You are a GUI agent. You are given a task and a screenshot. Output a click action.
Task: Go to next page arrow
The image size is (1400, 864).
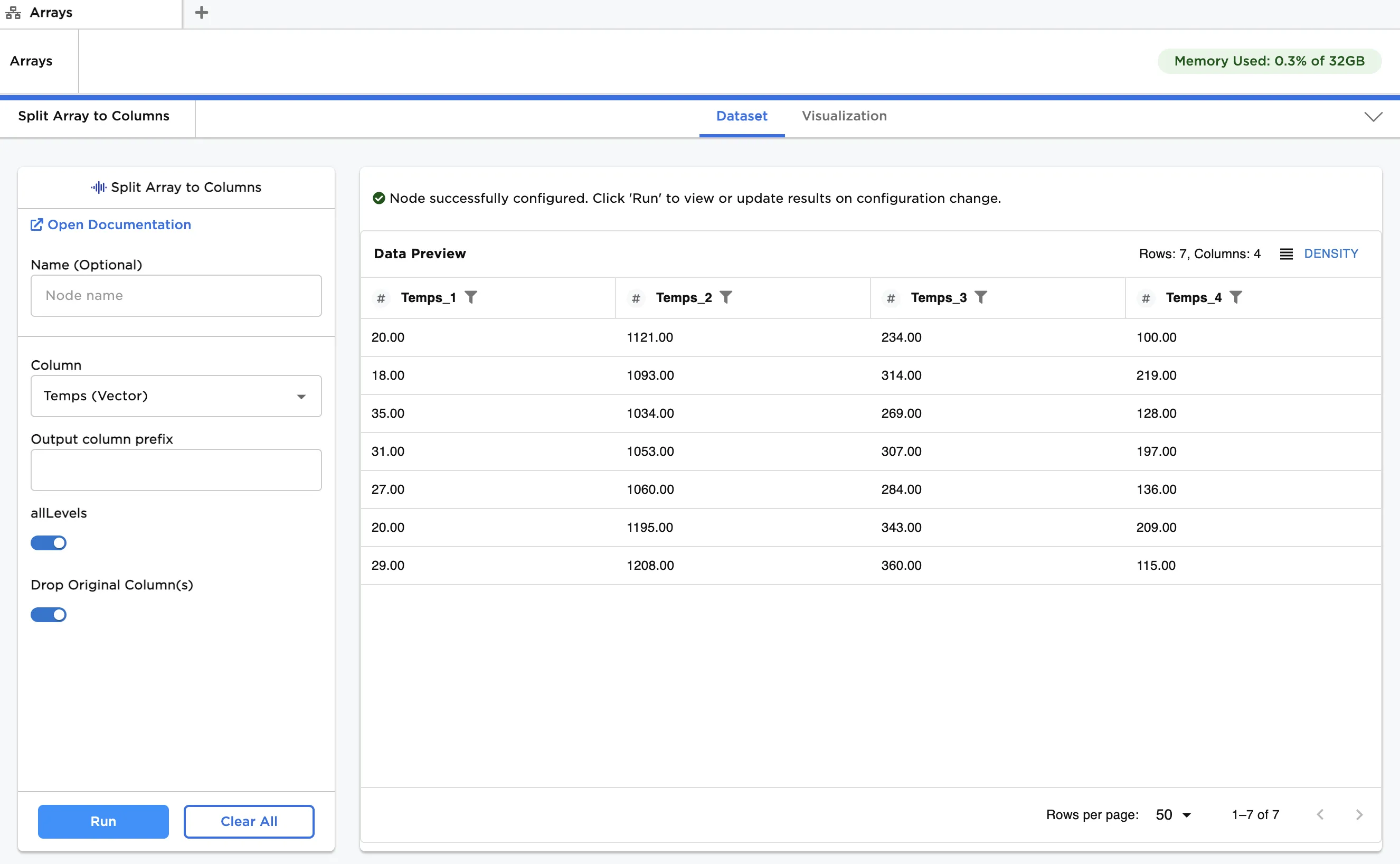point(1359,814)
